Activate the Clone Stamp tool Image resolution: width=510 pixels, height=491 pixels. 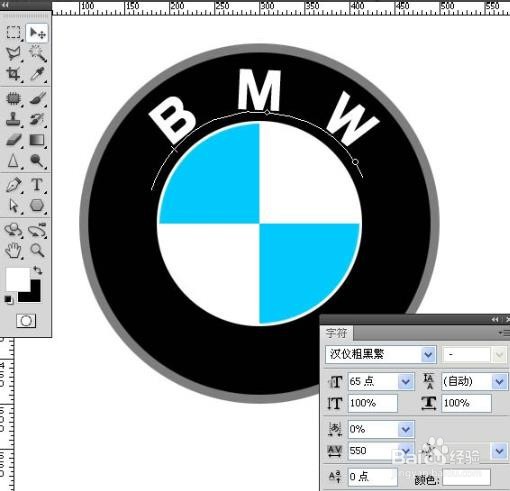click(13, 119)
